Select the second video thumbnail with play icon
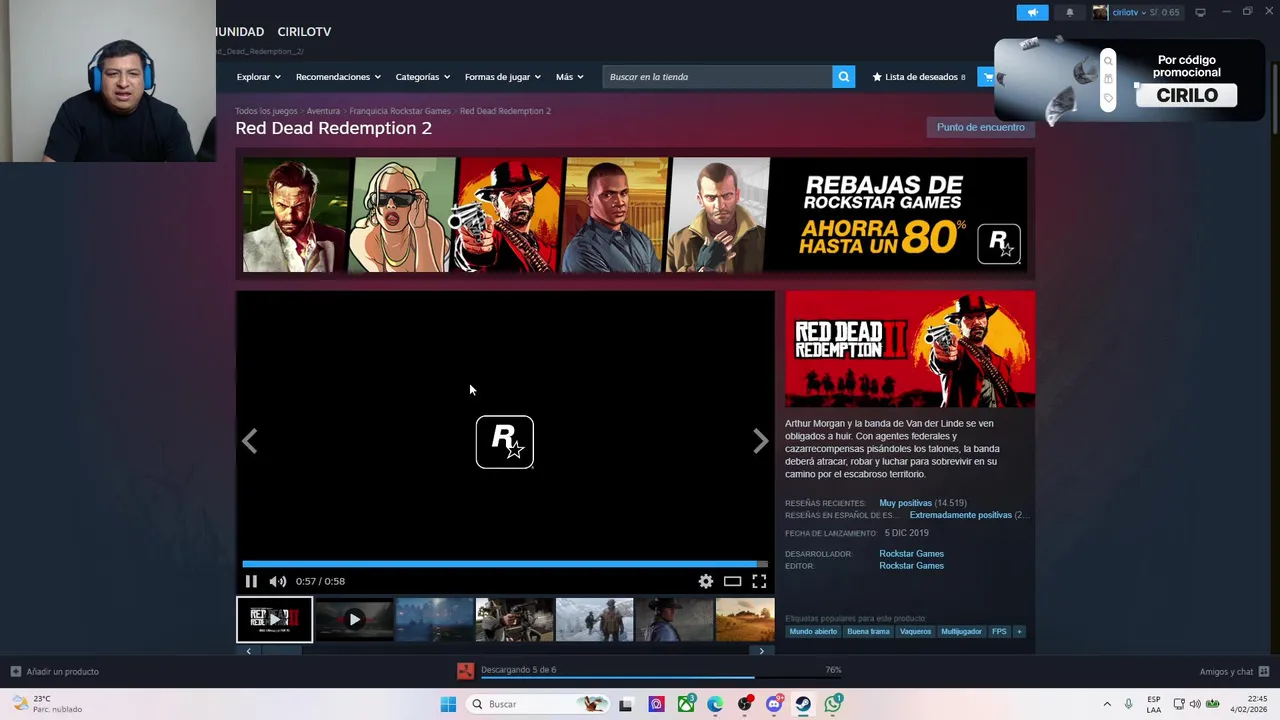This screenshot has width=1280, height=720. pos(354,619)
